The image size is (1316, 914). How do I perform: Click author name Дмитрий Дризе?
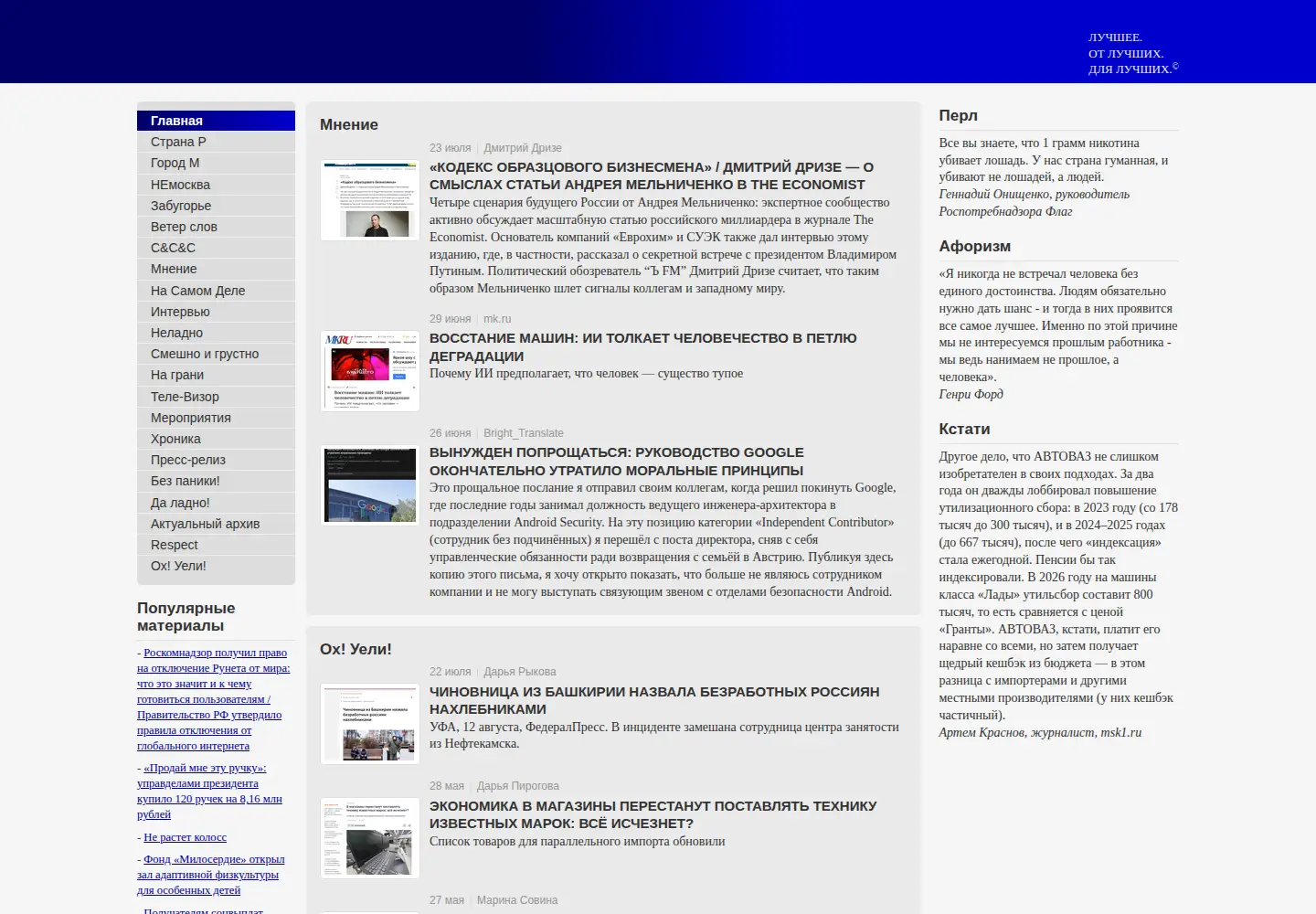pyautogui.click(x=523, y=148)
